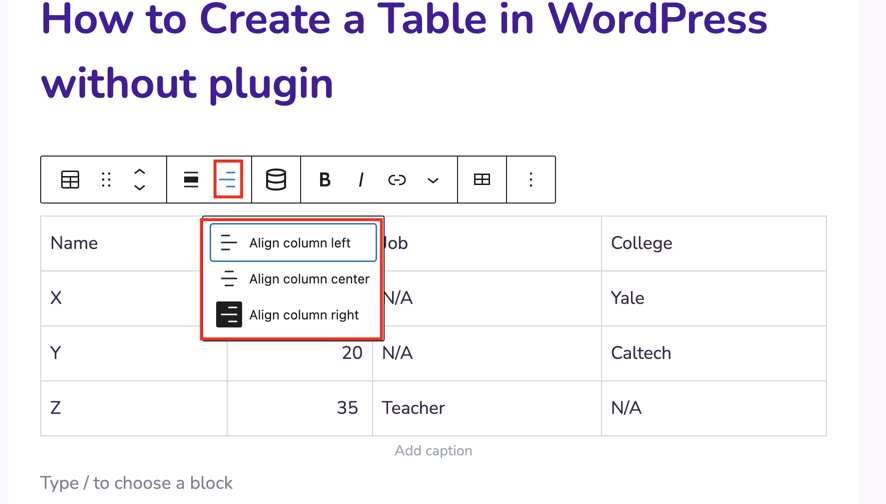Click the Caltech cell
The height and width of the screenshot is (504, 886).
click(714, 353)
